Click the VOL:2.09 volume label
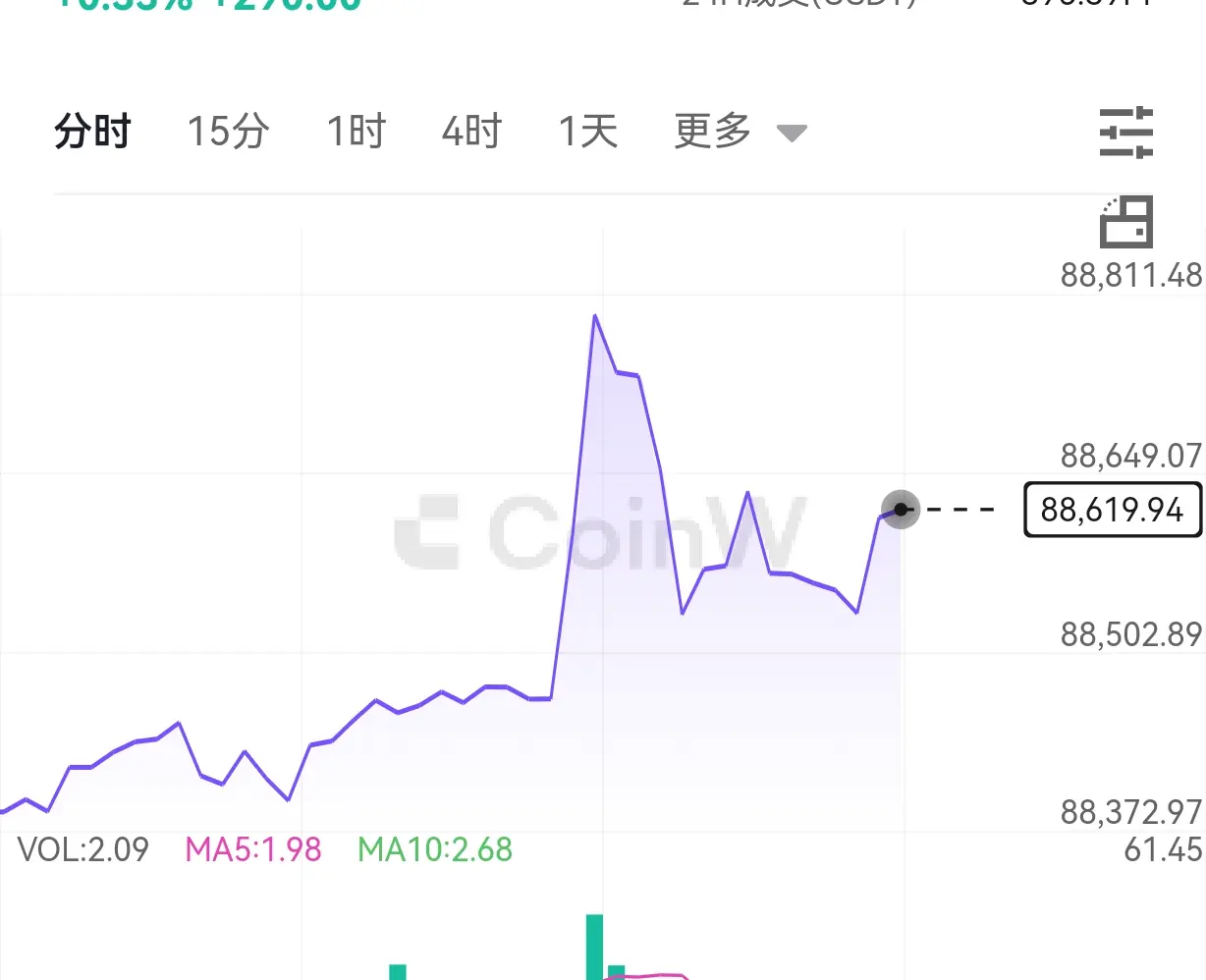Viewport: 1206px width, 980px height. (83, 849)
